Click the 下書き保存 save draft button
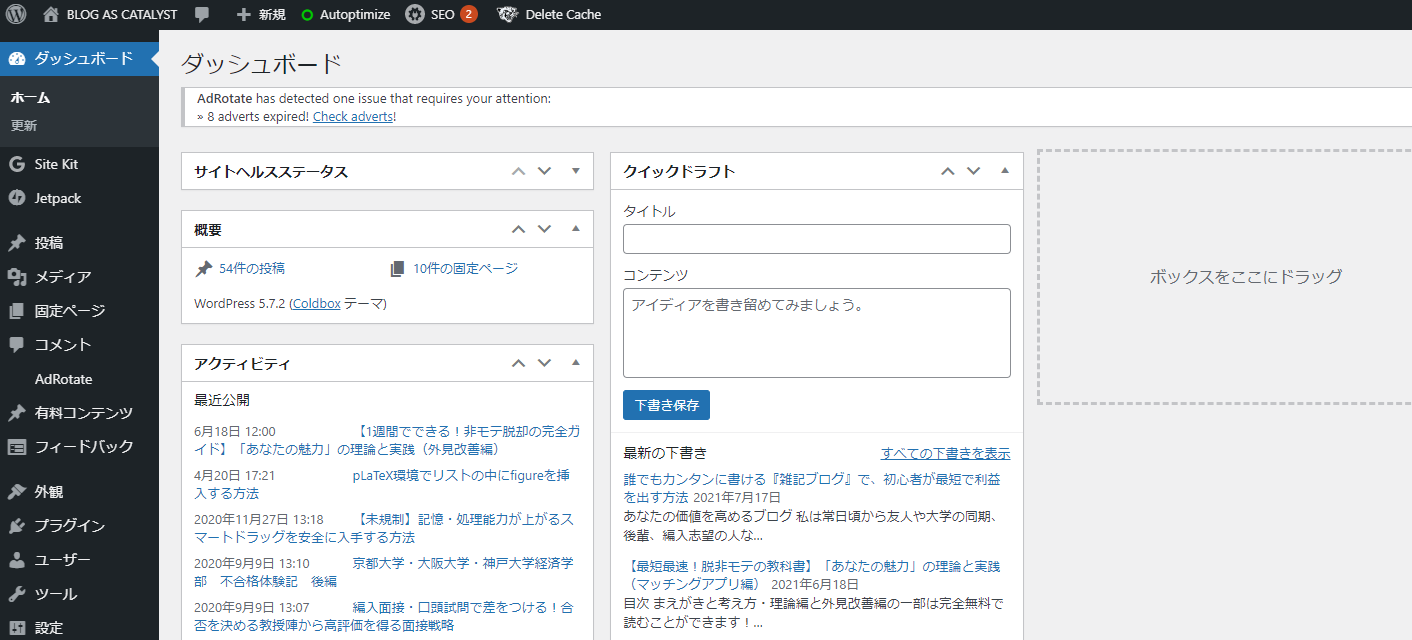The height and width of the screenshot is (640, 1412). (666, 405)
